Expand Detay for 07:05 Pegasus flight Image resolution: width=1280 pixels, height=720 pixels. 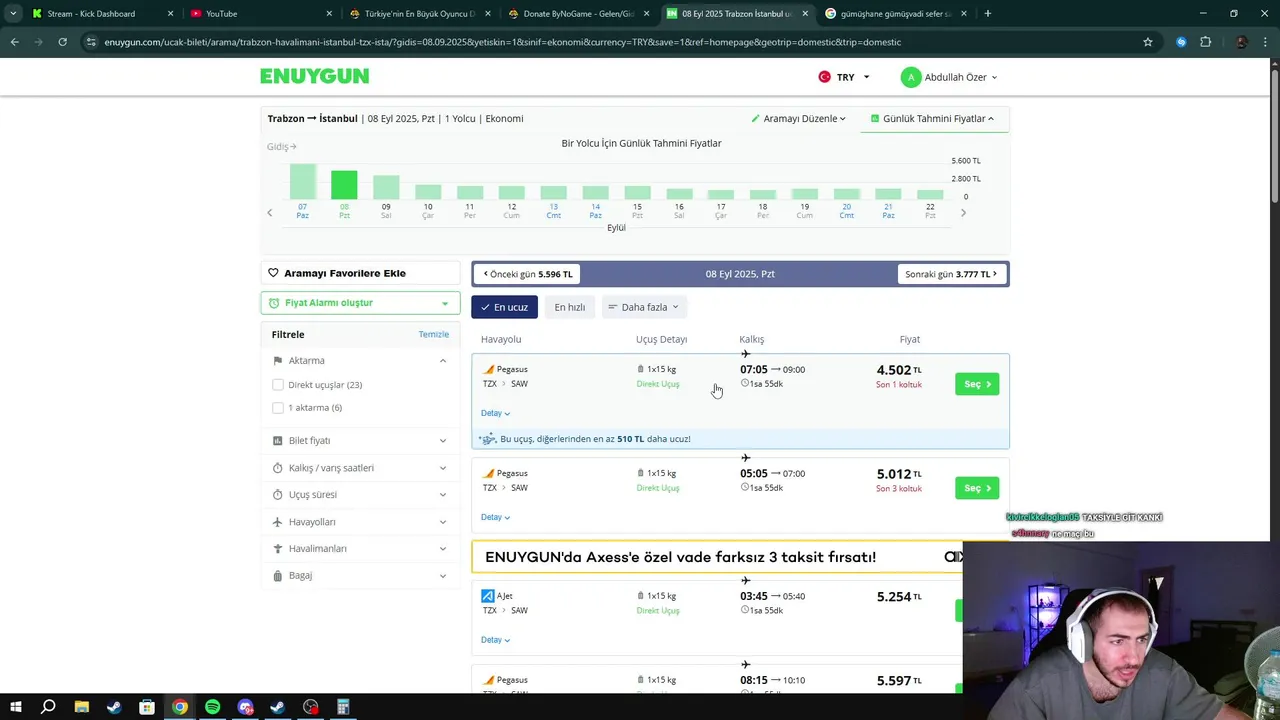pyautogui.click(x=495, y=413)
